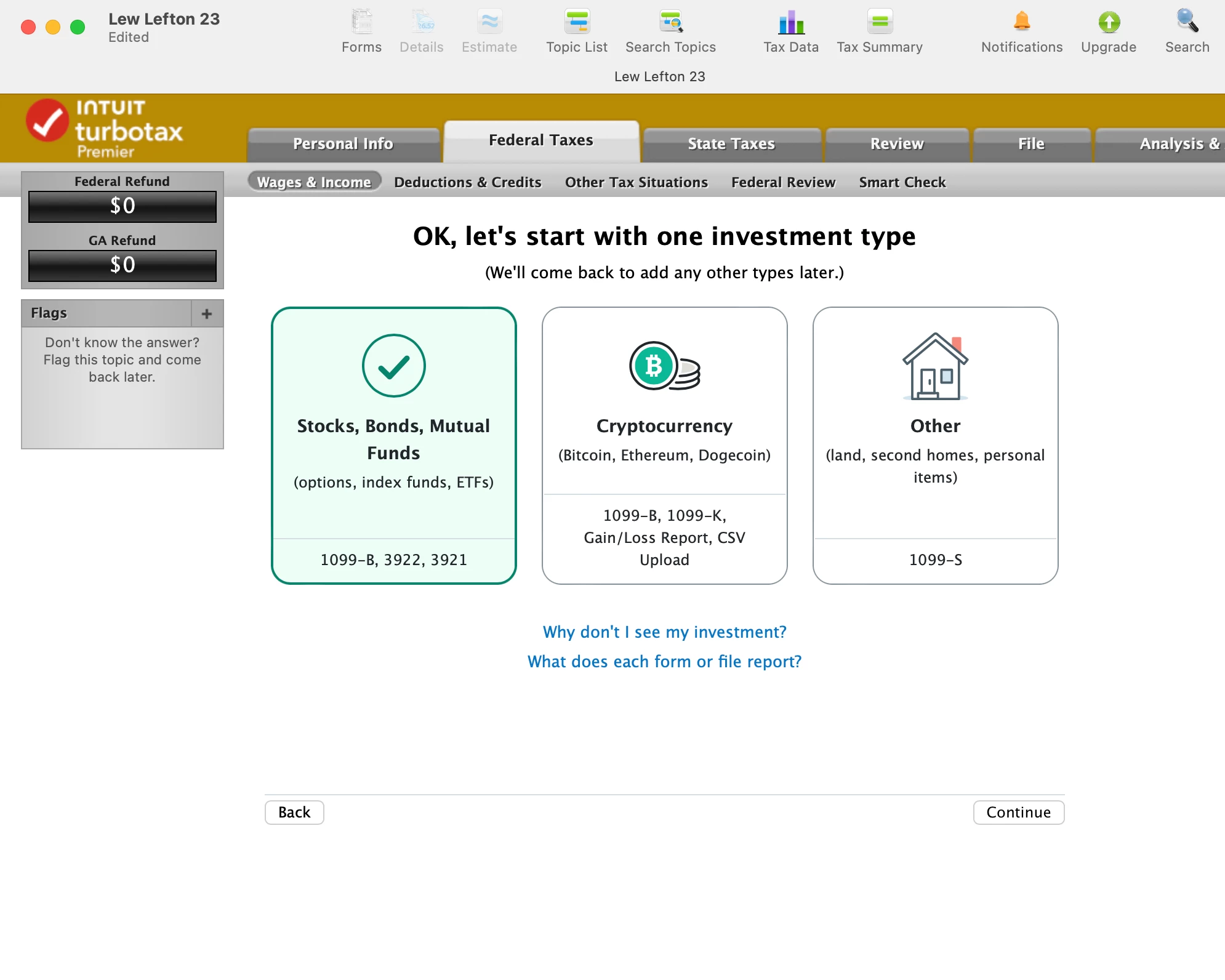Open the Personal Info tab
This screenshot has width=1225, height=980.
click(x=343, y=144)
